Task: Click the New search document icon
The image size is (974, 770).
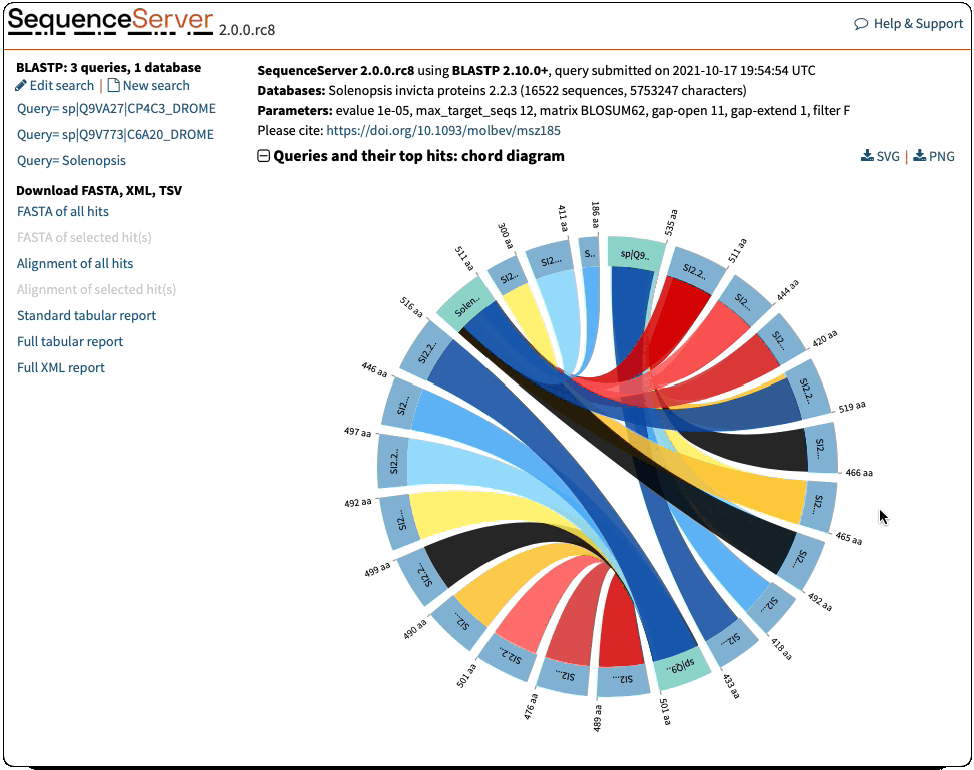Action: click(x=113, y=86)
